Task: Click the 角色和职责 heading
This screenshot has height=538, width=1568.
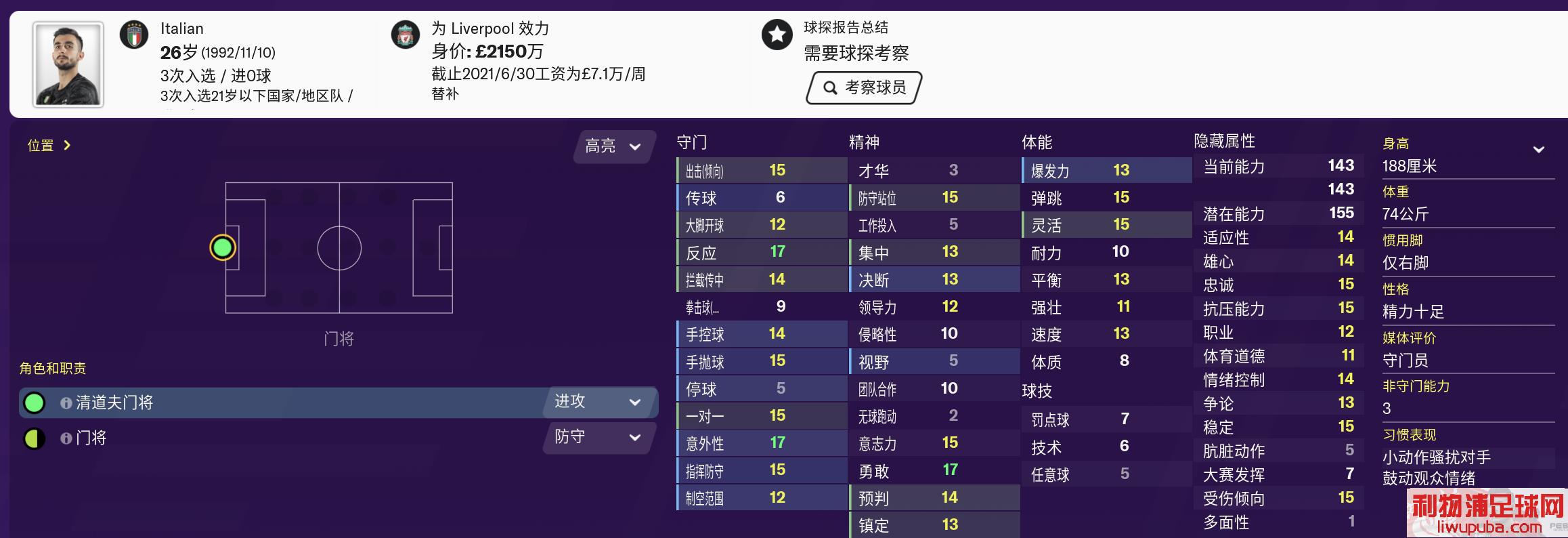Action: tap(53, 369)
